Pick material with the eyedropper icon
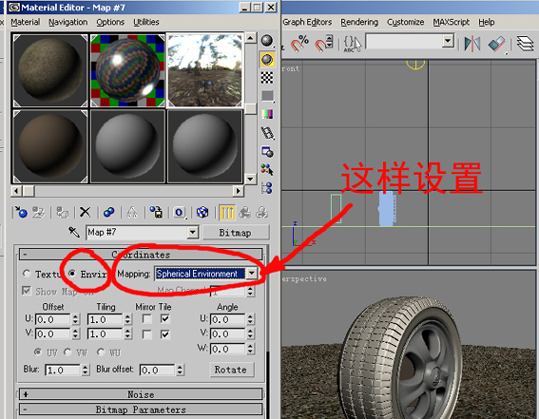The image size is (539, 419). pos(74,232)
